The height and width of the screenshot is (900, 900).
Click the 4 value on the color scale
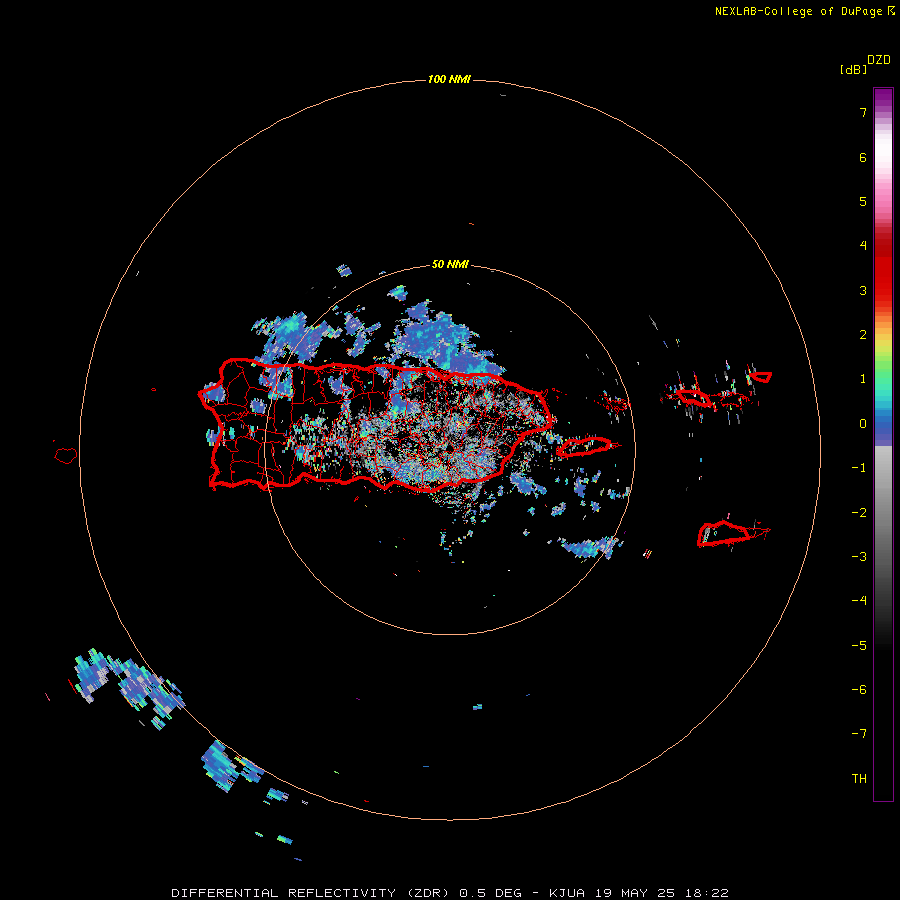pos(863,246)
